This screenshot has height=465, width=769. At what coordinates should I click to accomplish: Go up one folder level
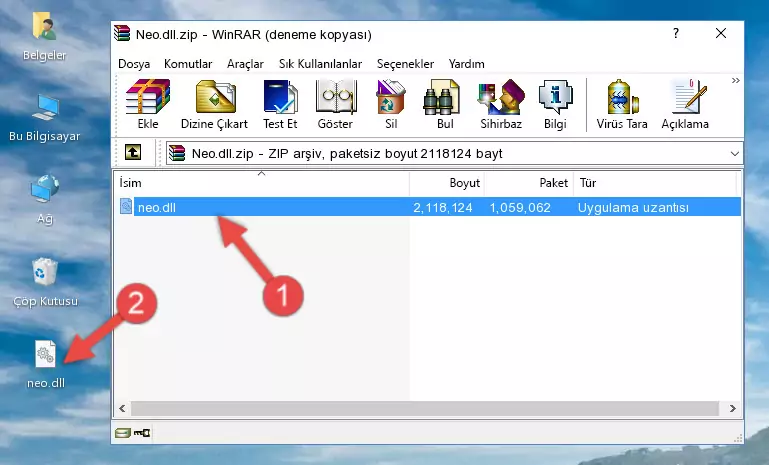point(133,153)
